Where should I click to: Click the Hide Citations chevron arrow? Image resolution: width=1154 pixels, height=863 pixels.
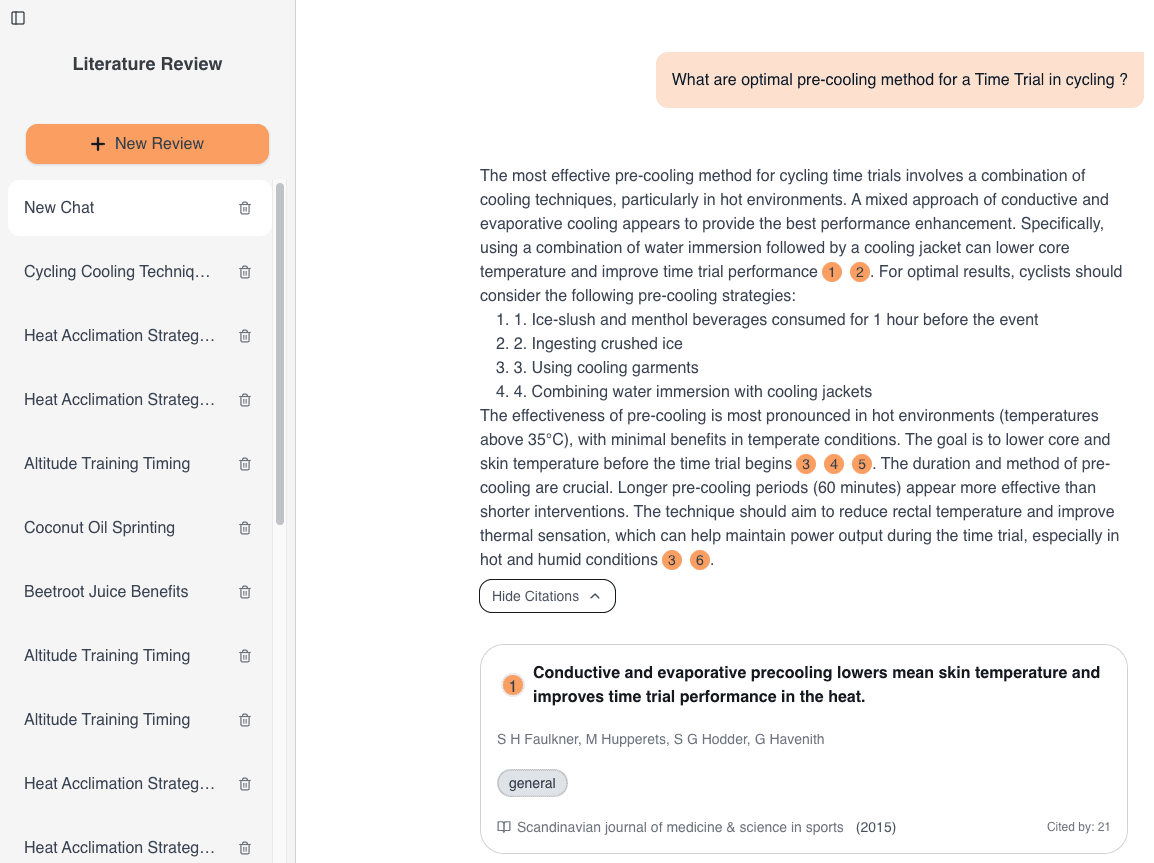coord(595,596)
